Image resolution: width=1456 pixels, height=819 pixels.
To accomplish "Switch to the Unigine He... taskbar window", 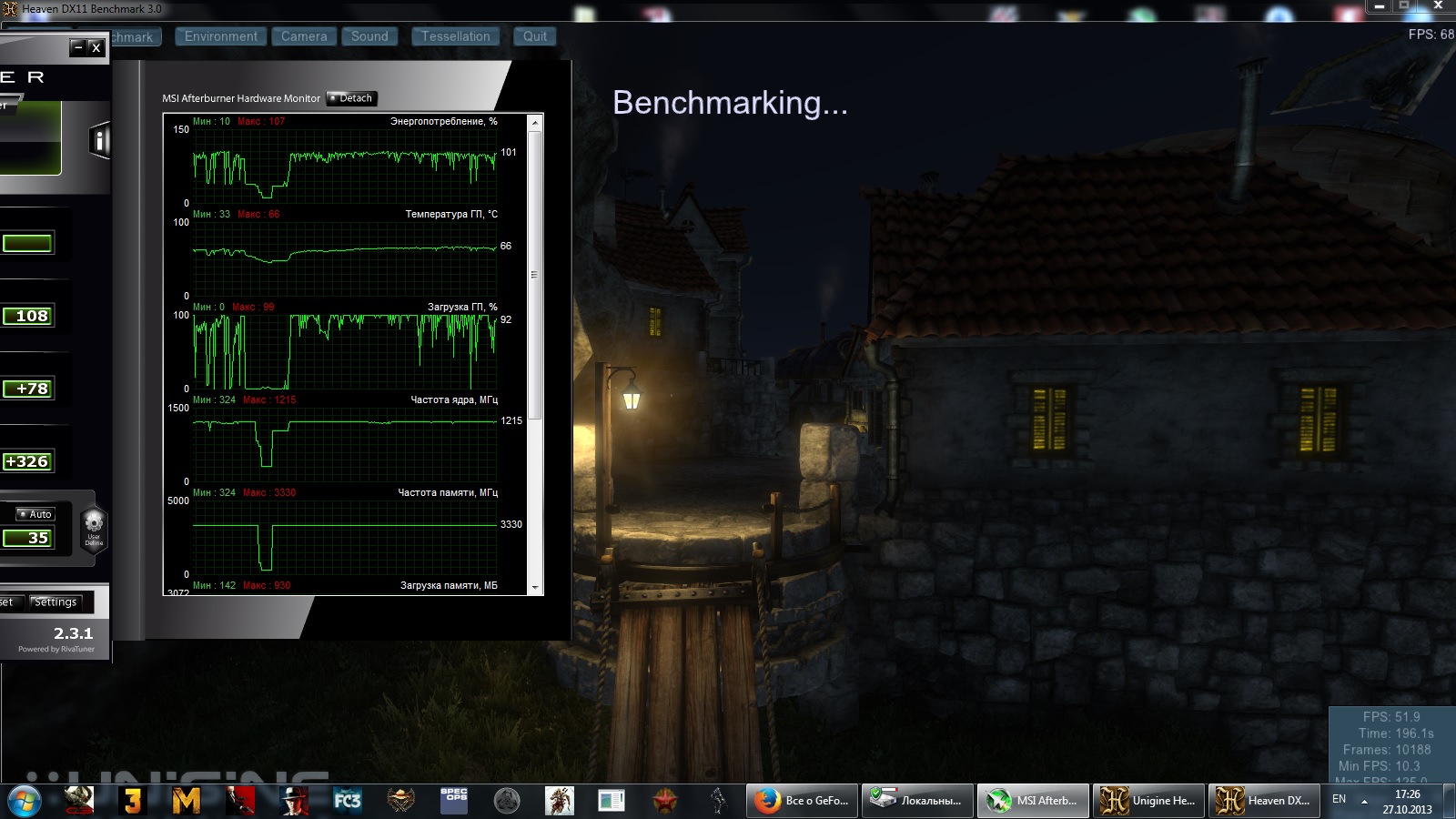I will (1148, 801).
